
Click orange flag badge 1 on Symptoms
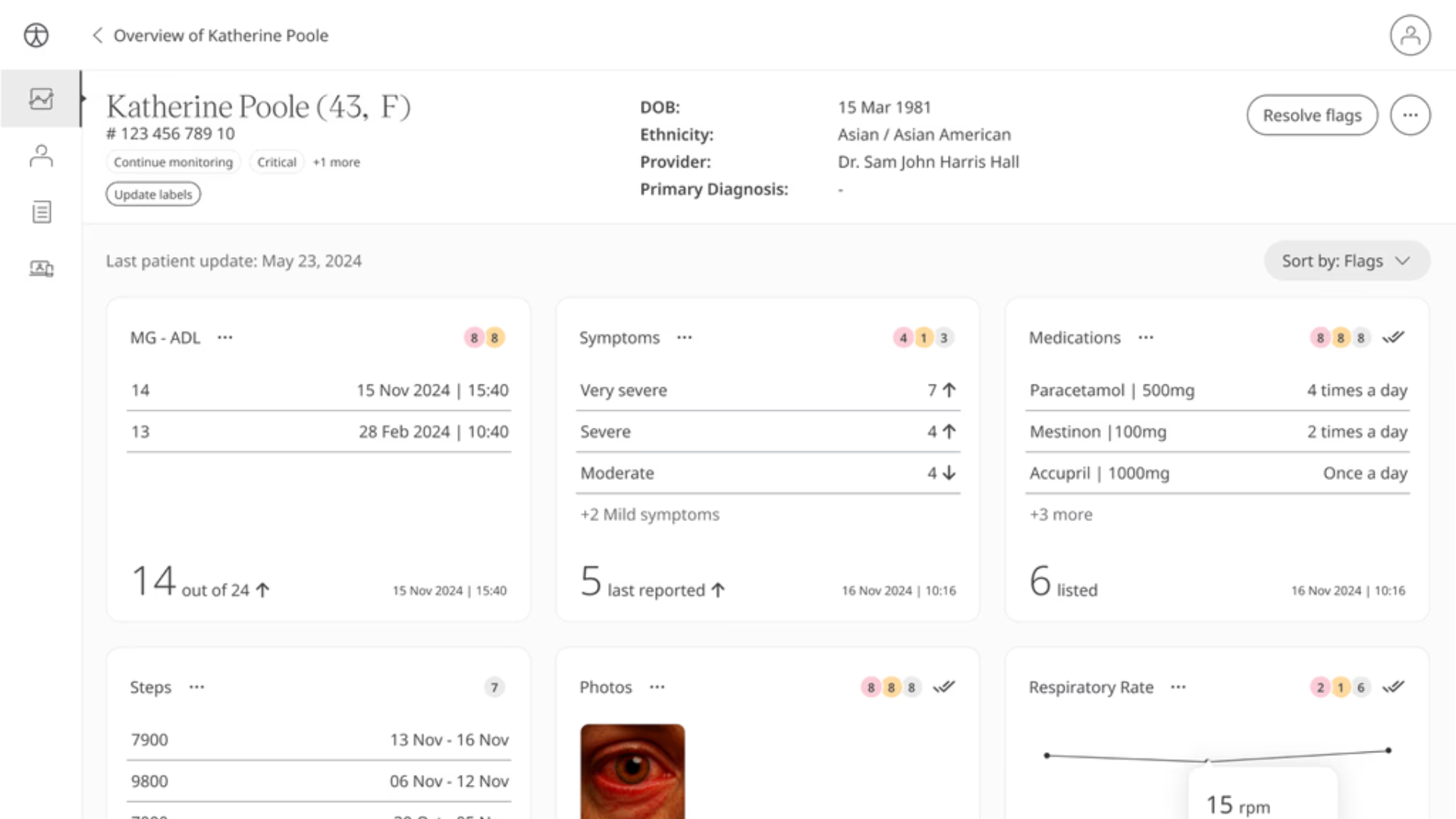(924, 337)
